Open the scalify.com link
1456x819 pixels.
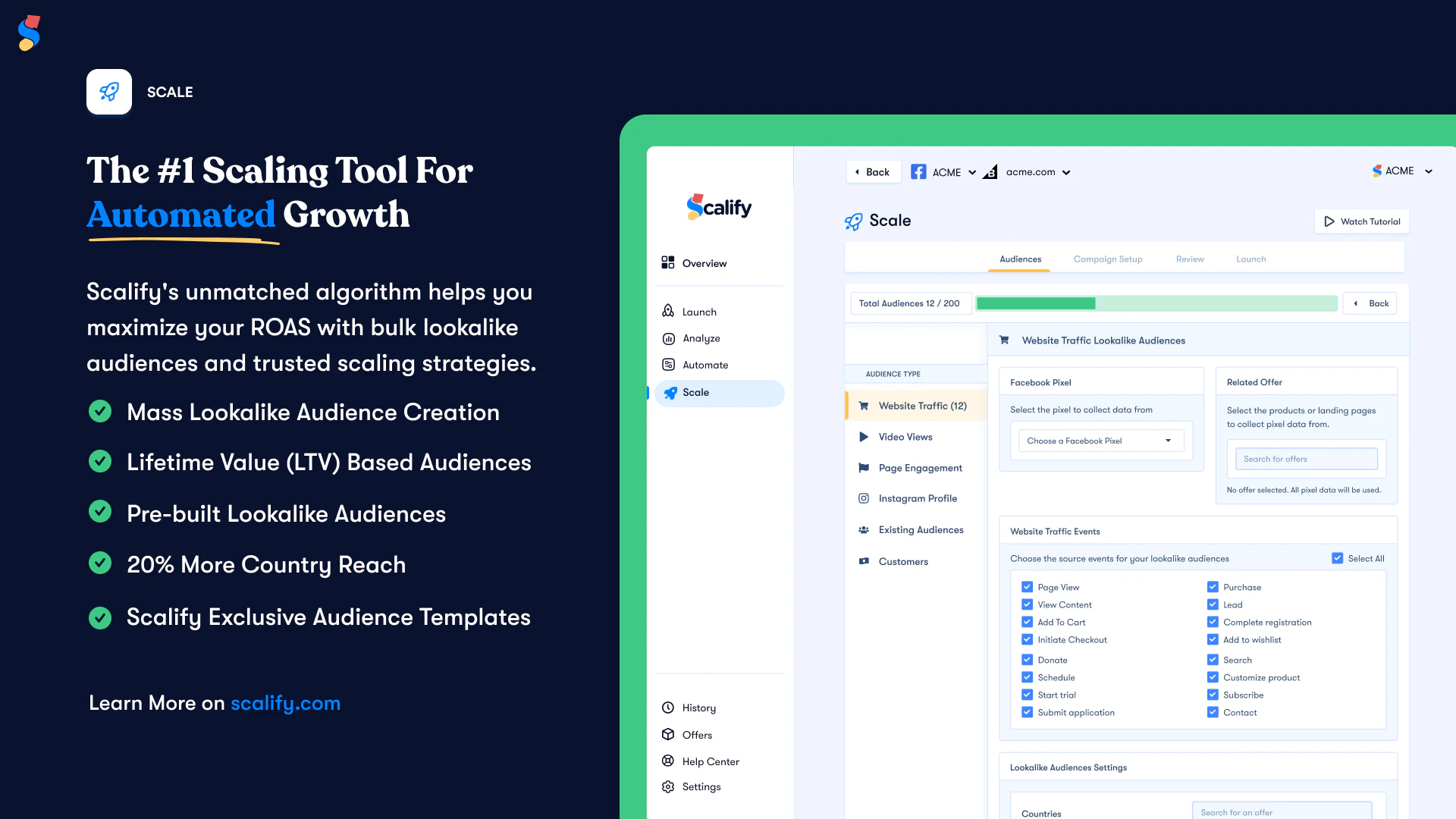(x=285, y=703)
